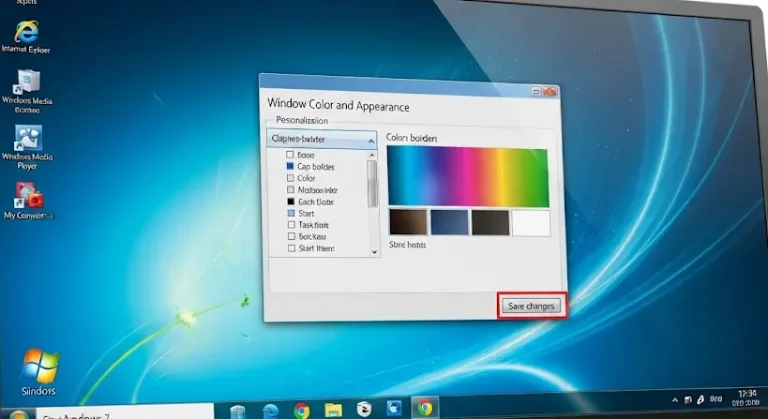768x419 pixels.
Task: Show hidden system tray icons
Action: (x=675, y=400)
